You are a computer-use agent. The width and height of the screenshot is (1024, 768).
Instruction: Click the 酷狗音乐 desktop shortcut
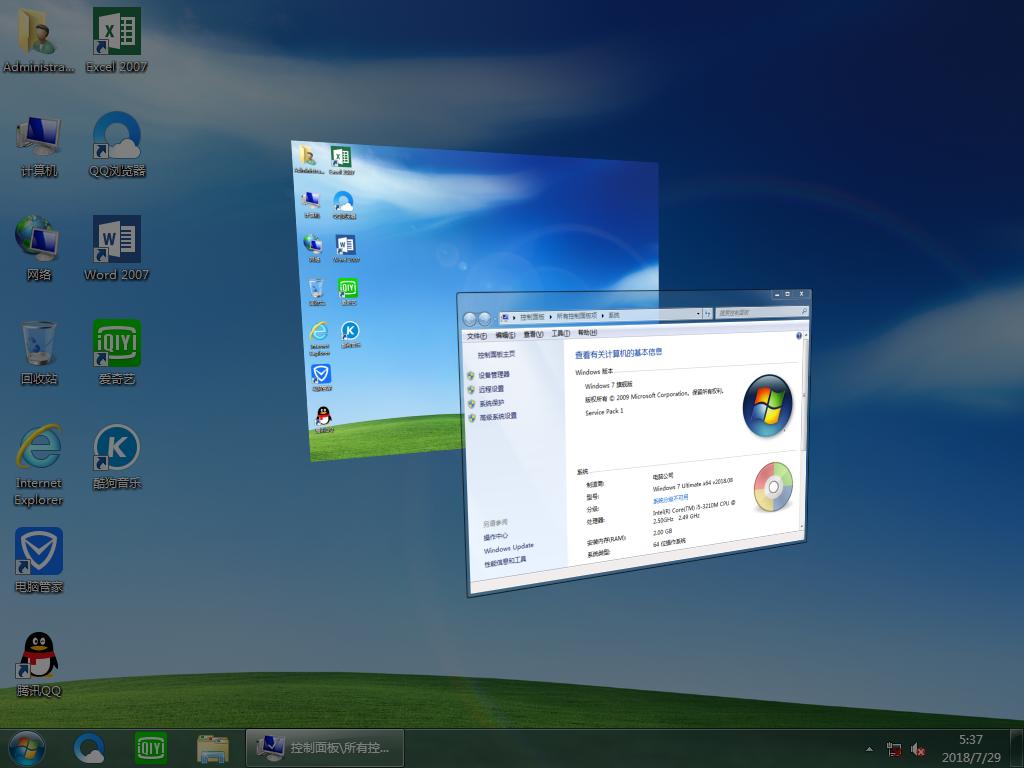[x=116, y=454]
